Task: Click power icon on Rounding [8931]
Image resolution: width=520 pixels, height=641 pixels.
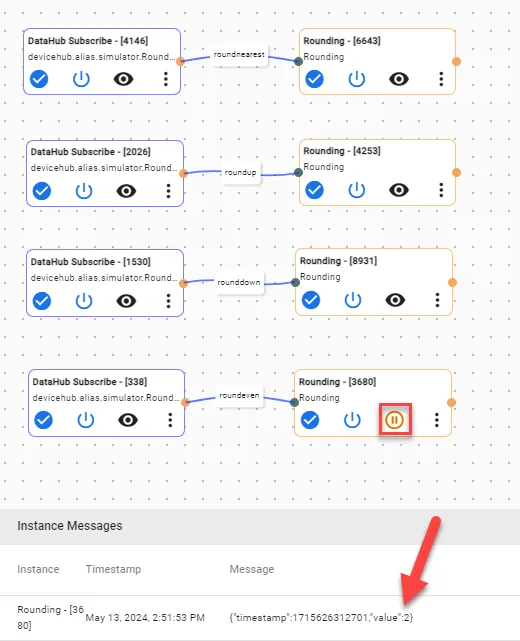Action: point(353,300)
